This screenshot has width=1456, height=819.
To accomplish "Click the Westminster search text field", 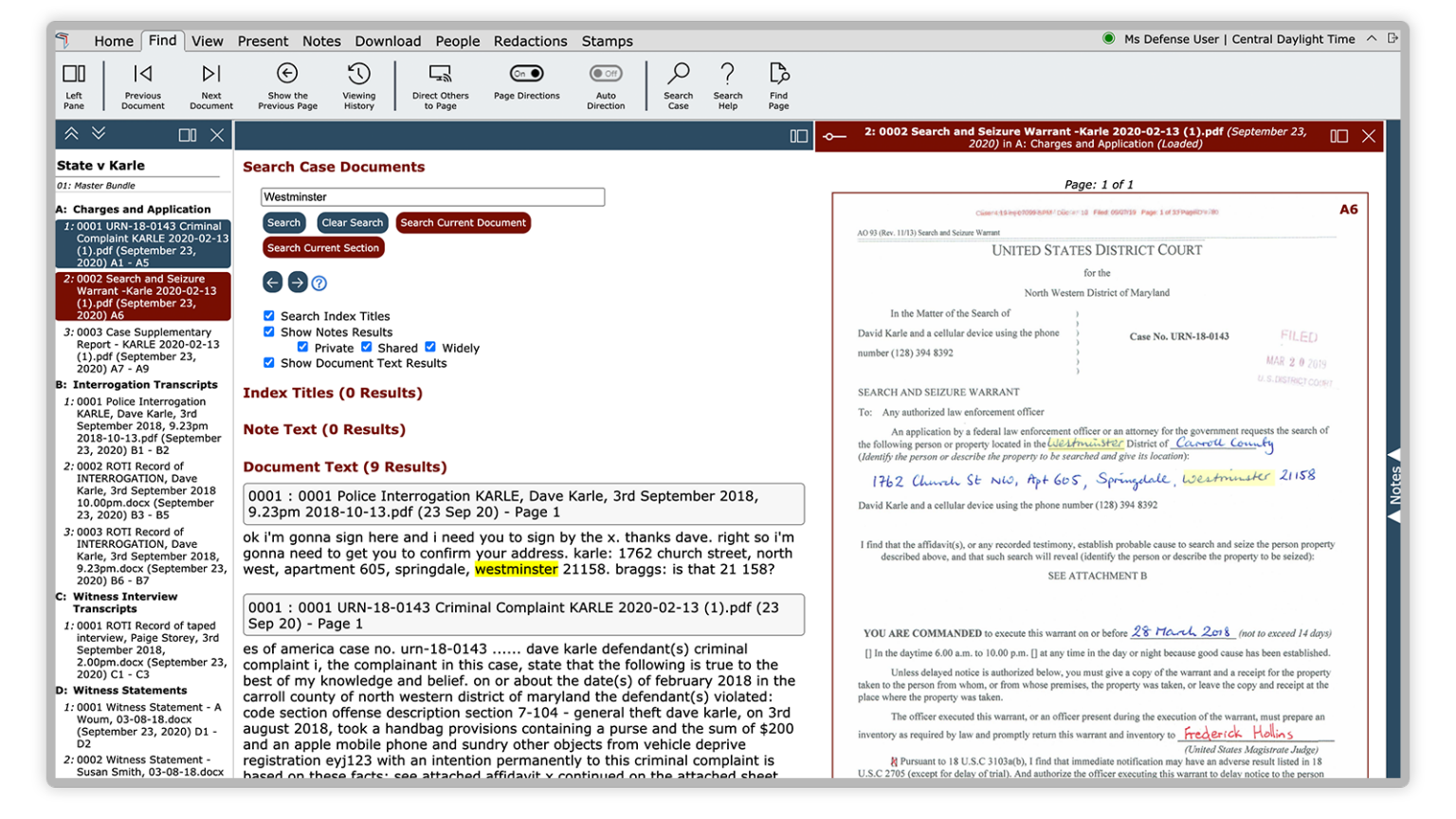I will pos(432,197).
